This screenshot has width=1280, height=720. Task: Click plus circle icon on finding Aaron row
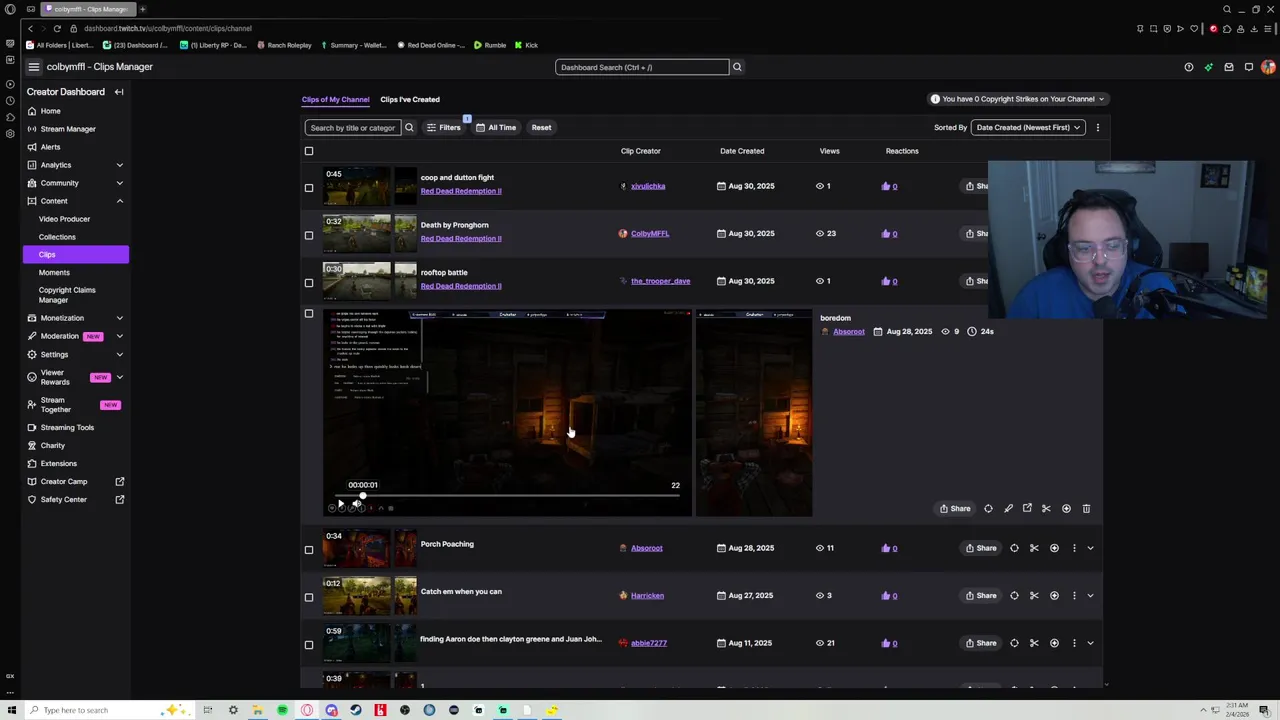click(1054, 643)
